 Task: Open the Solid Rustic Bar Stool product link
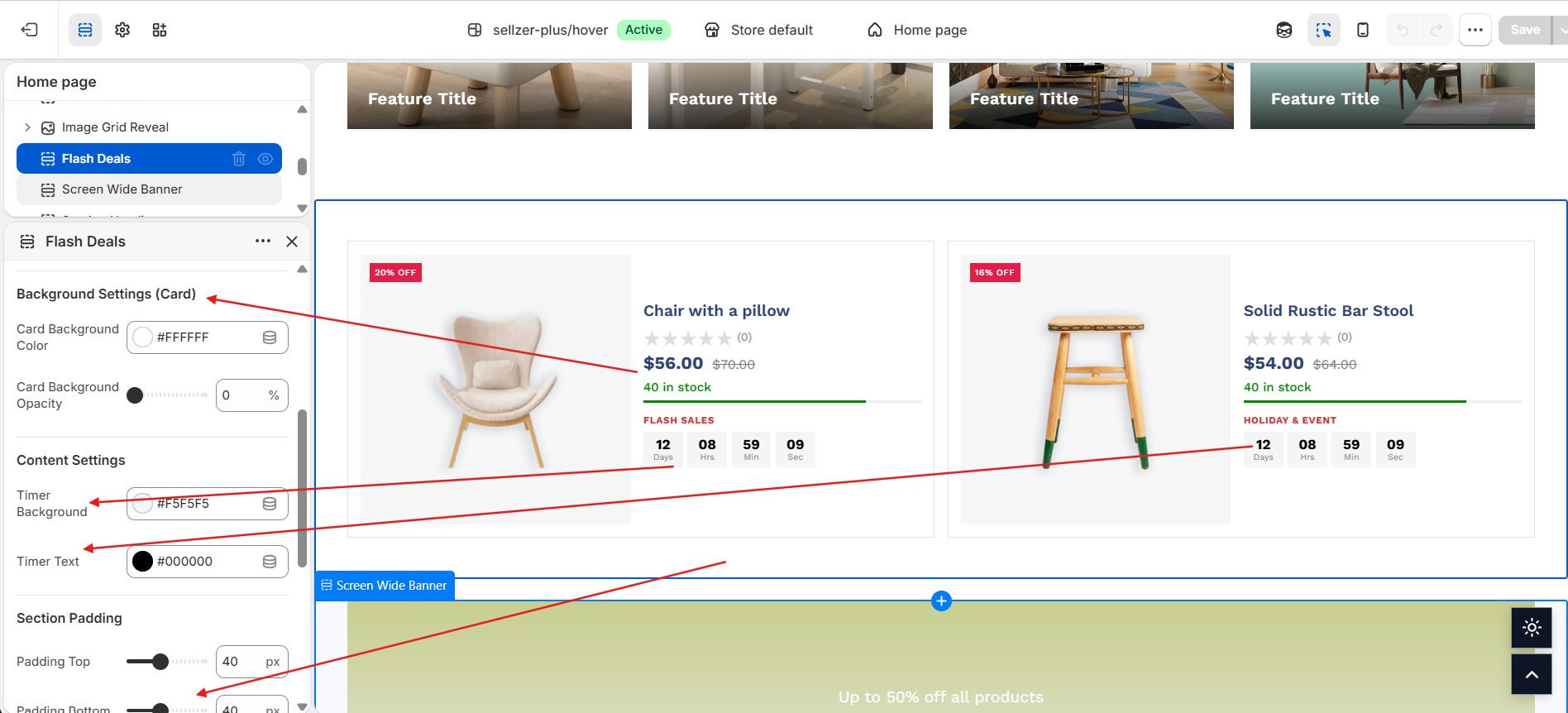pyautogui.click(x=1328, y=311)
